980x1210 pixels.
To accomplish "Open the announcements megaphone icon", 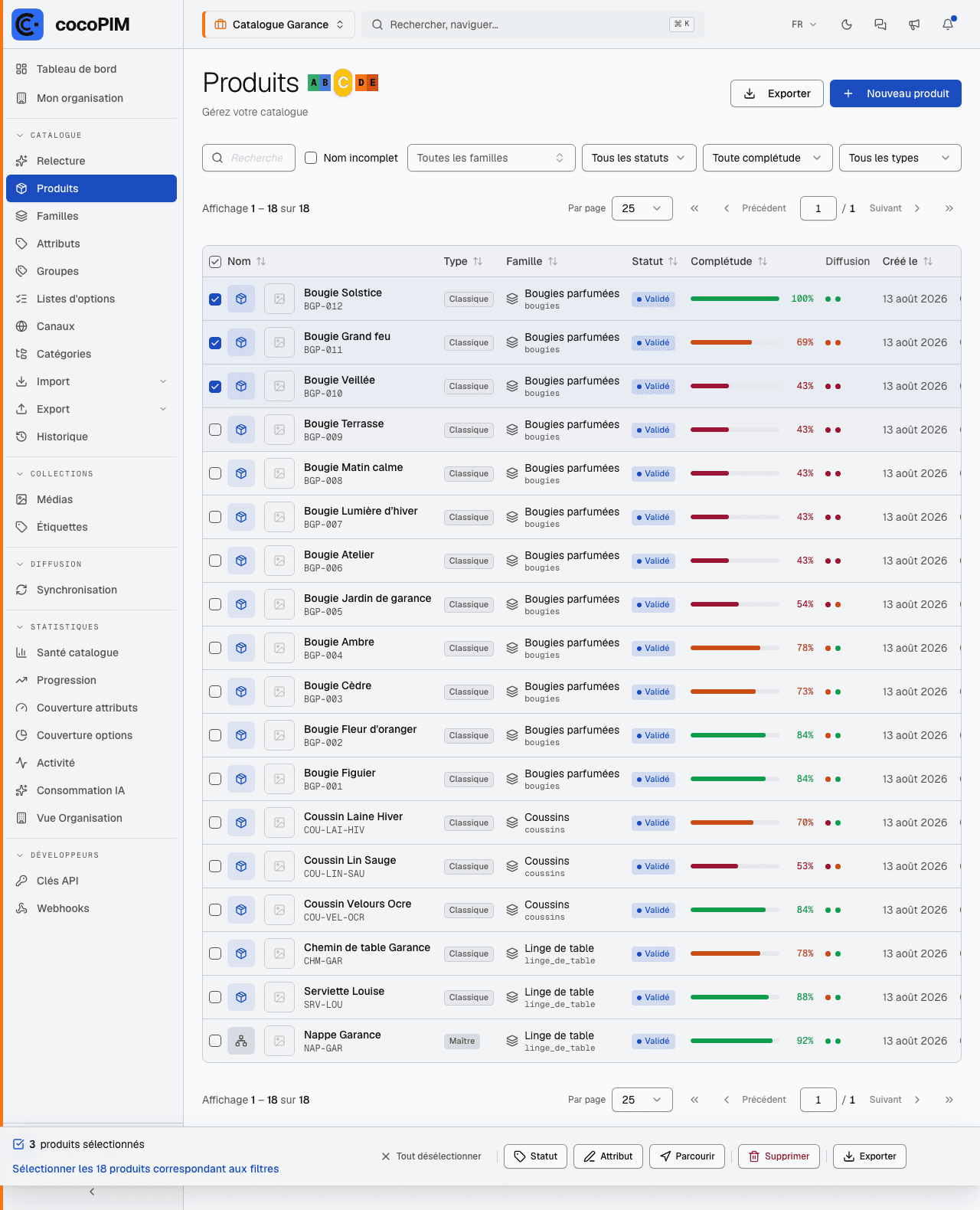I will coord(914,25).
